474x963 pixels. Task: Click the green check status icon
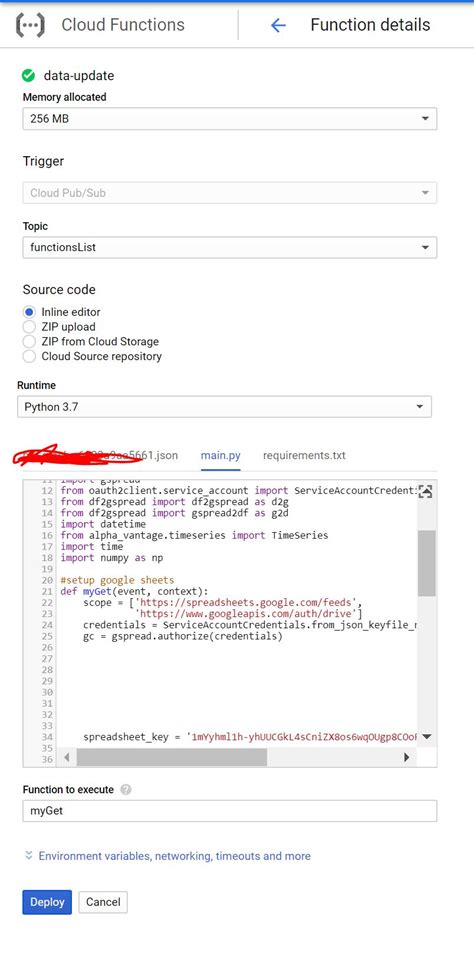28,76
